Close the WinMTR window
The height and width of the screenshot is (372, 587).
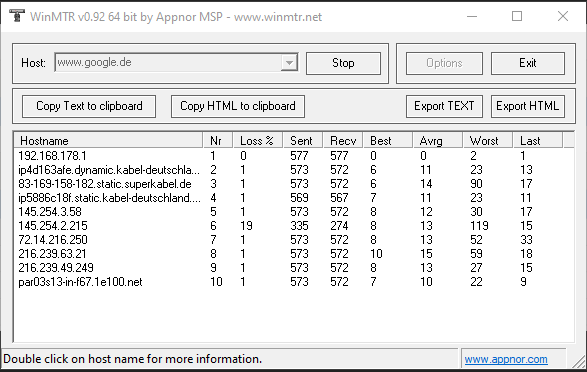(563, 16)
